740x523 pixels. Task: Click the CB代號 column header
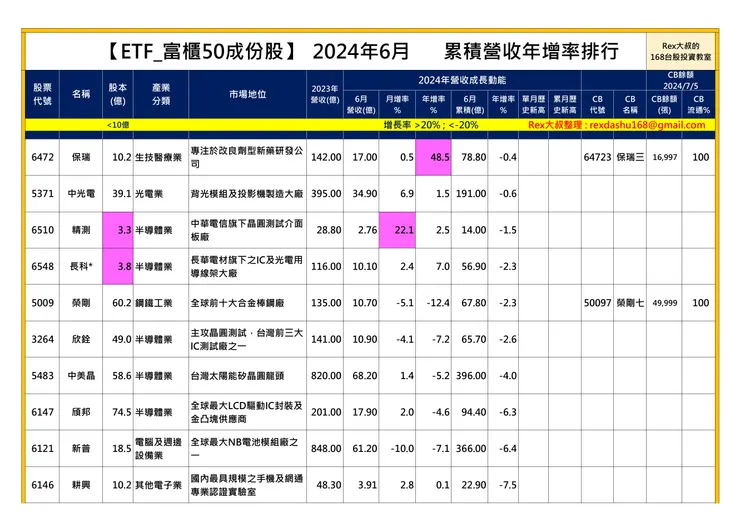tap(597, 104)
